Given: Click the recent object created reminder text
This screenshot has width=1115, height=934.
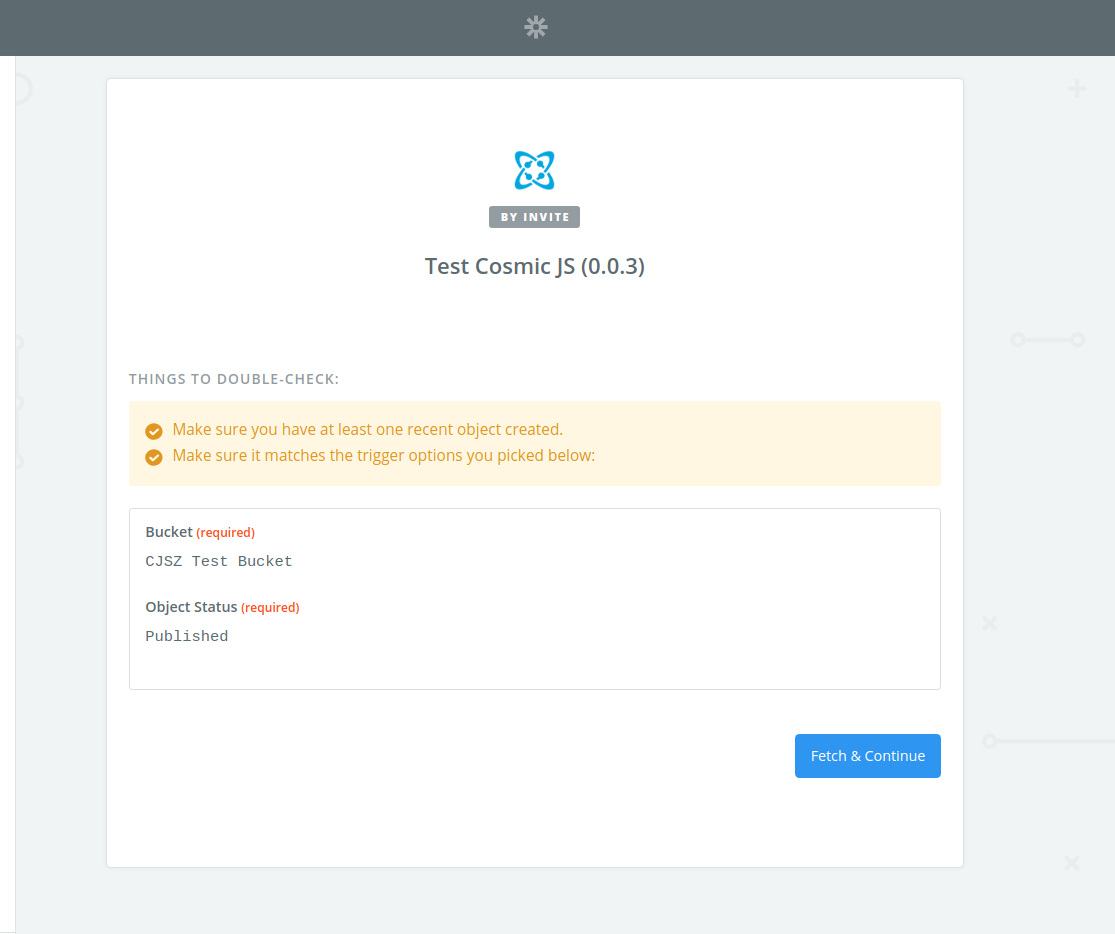Looking at the screenshot, I should (367, 430).
